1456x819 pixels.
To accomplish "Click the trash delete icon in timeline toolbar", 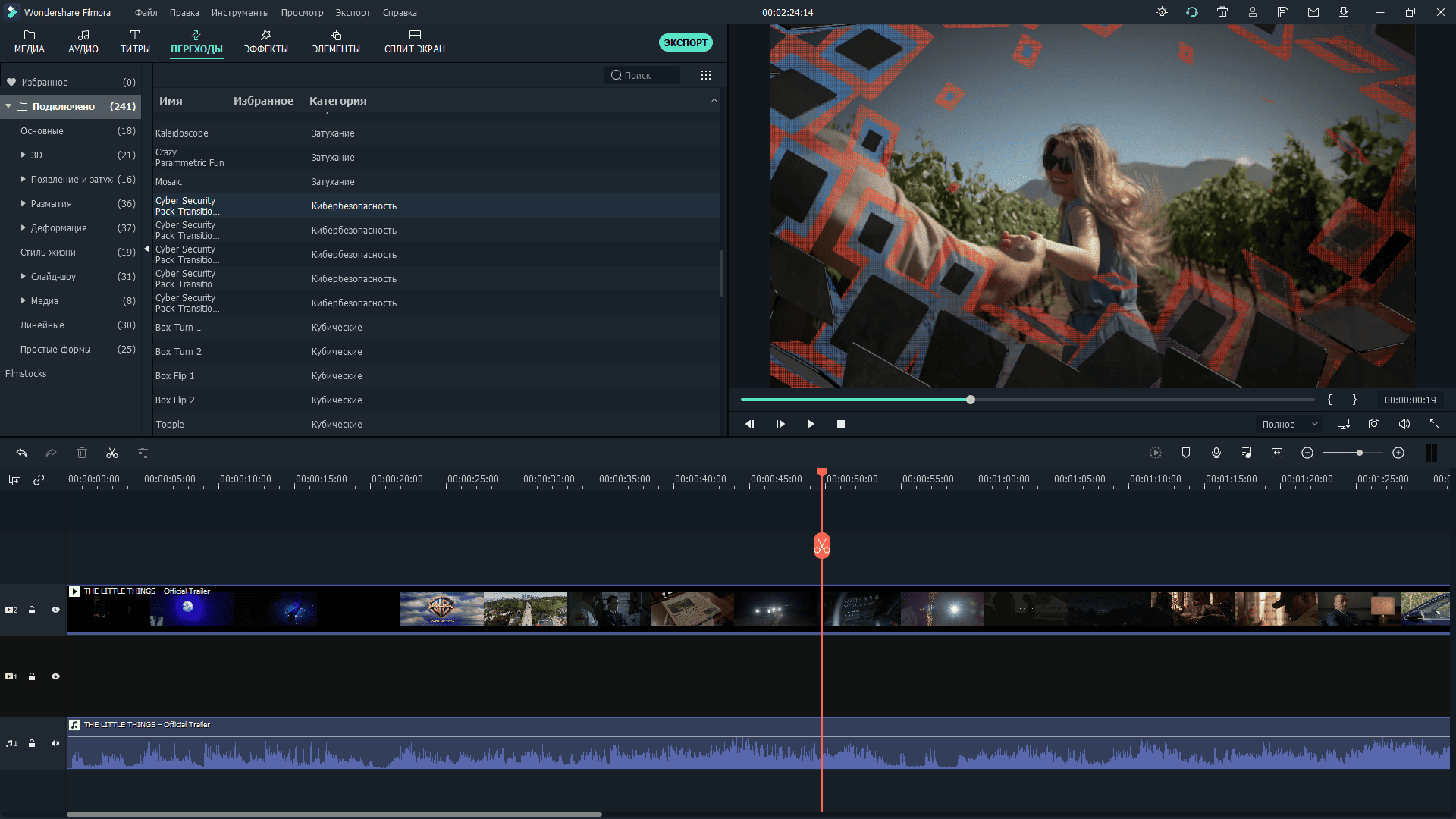I will (82, 453).
